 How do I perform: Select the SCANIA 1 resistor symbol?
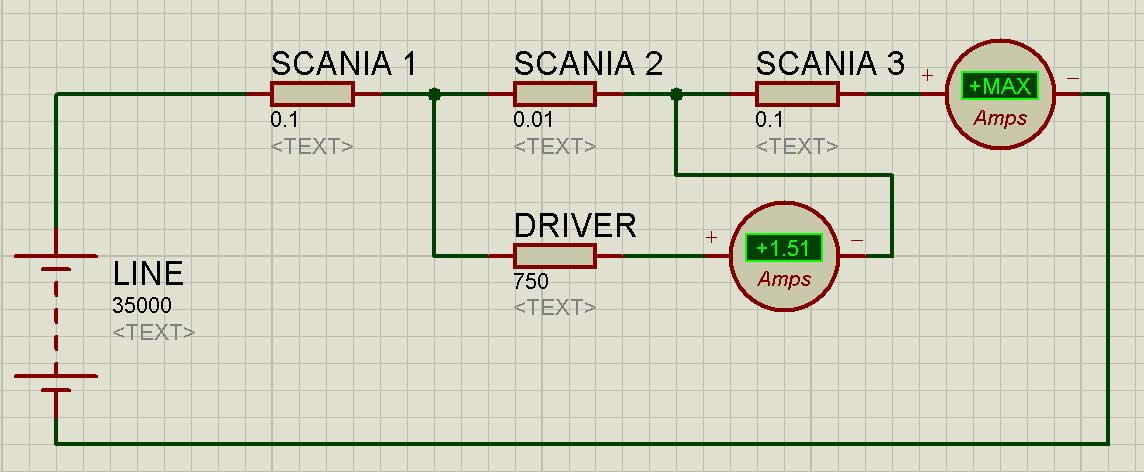click(312, 94)
